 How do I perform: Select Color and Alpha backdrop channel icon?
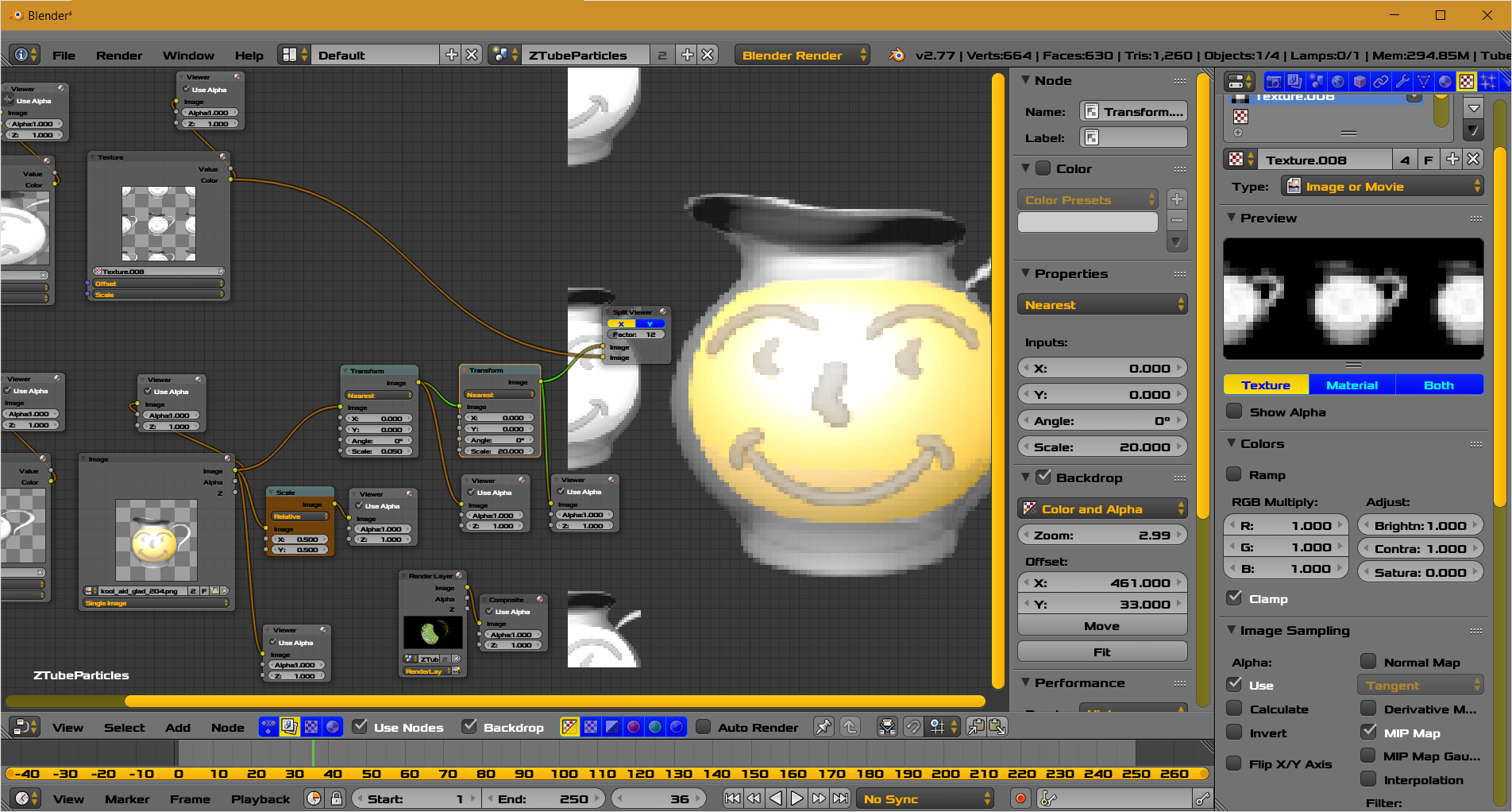tap(569, 726)
